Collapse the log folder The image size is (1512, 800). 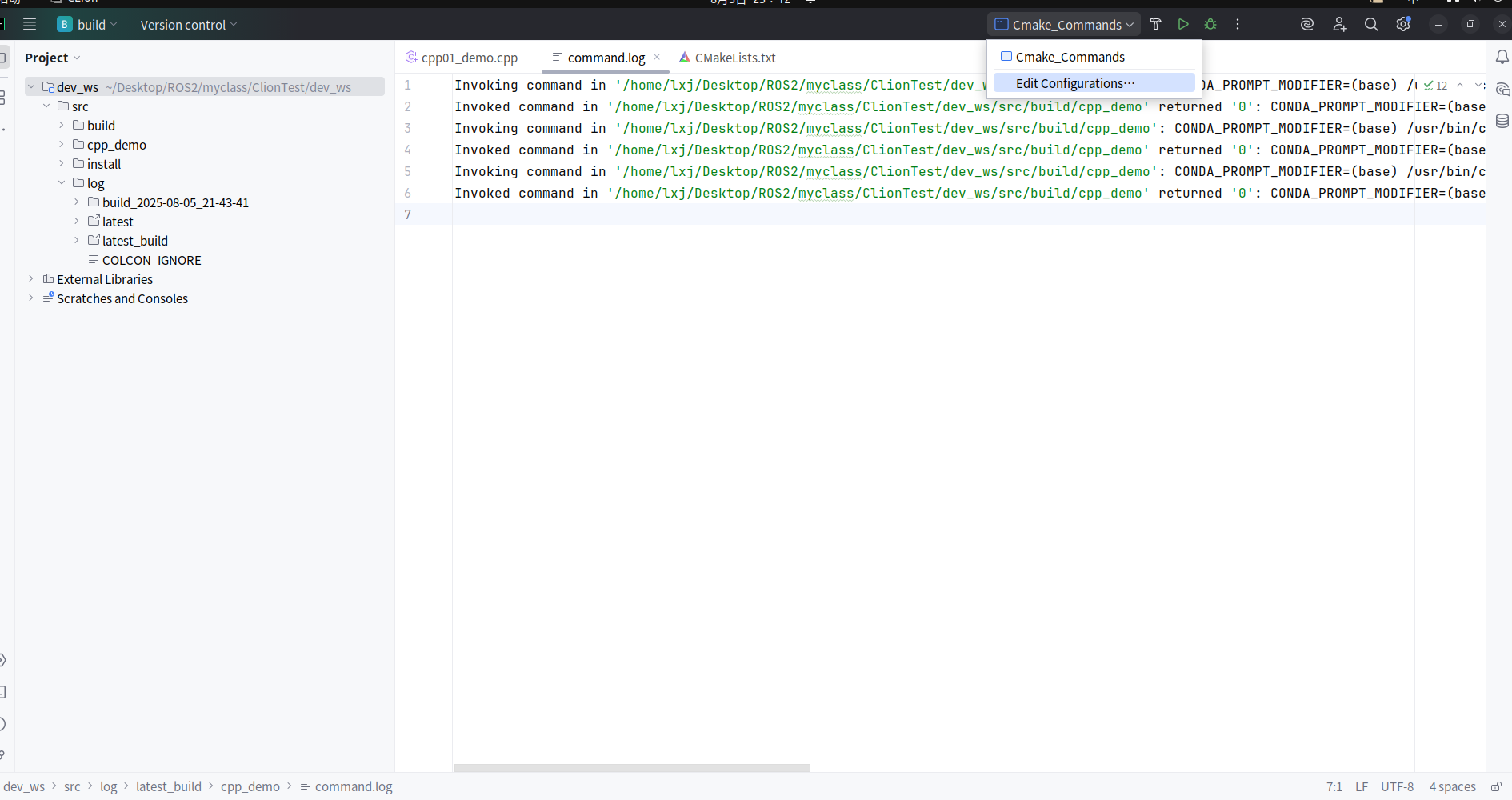click(x=62, y=183)
